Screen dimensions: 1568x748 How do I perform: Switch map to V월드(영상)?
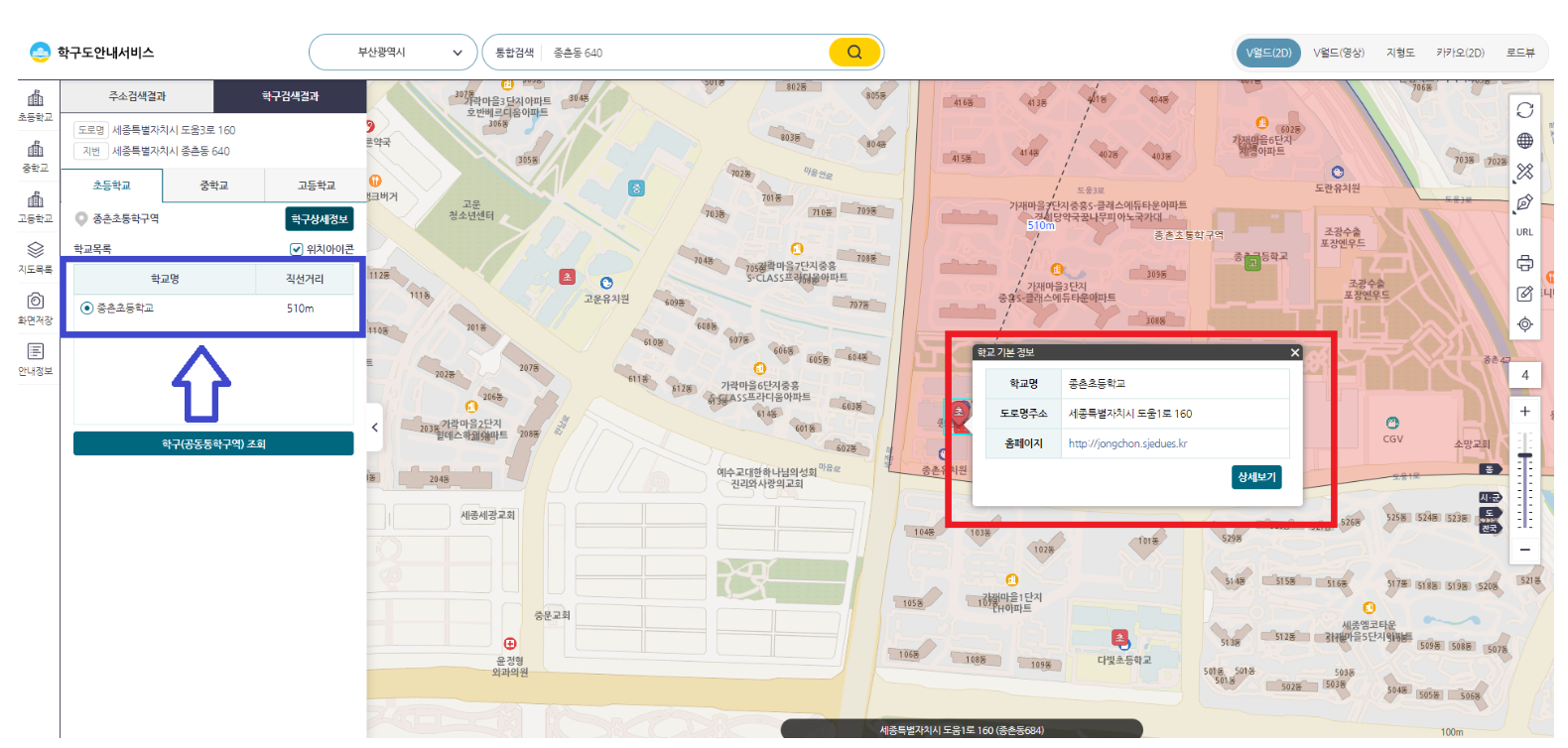(1339, 53)
